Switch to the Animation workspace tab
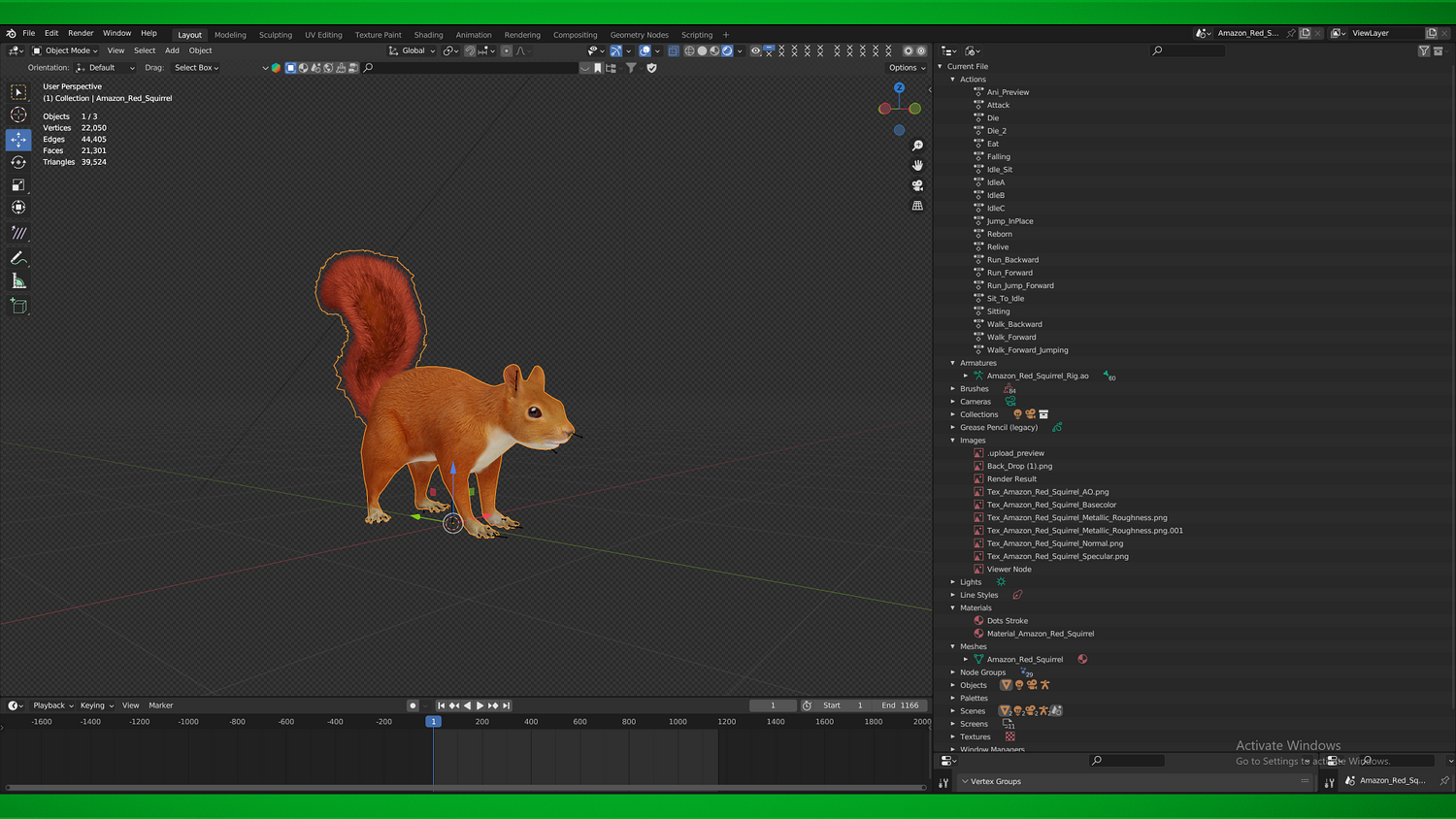Image resolution: width=1456 pixels, height=819 pixels. pos(474,35)
